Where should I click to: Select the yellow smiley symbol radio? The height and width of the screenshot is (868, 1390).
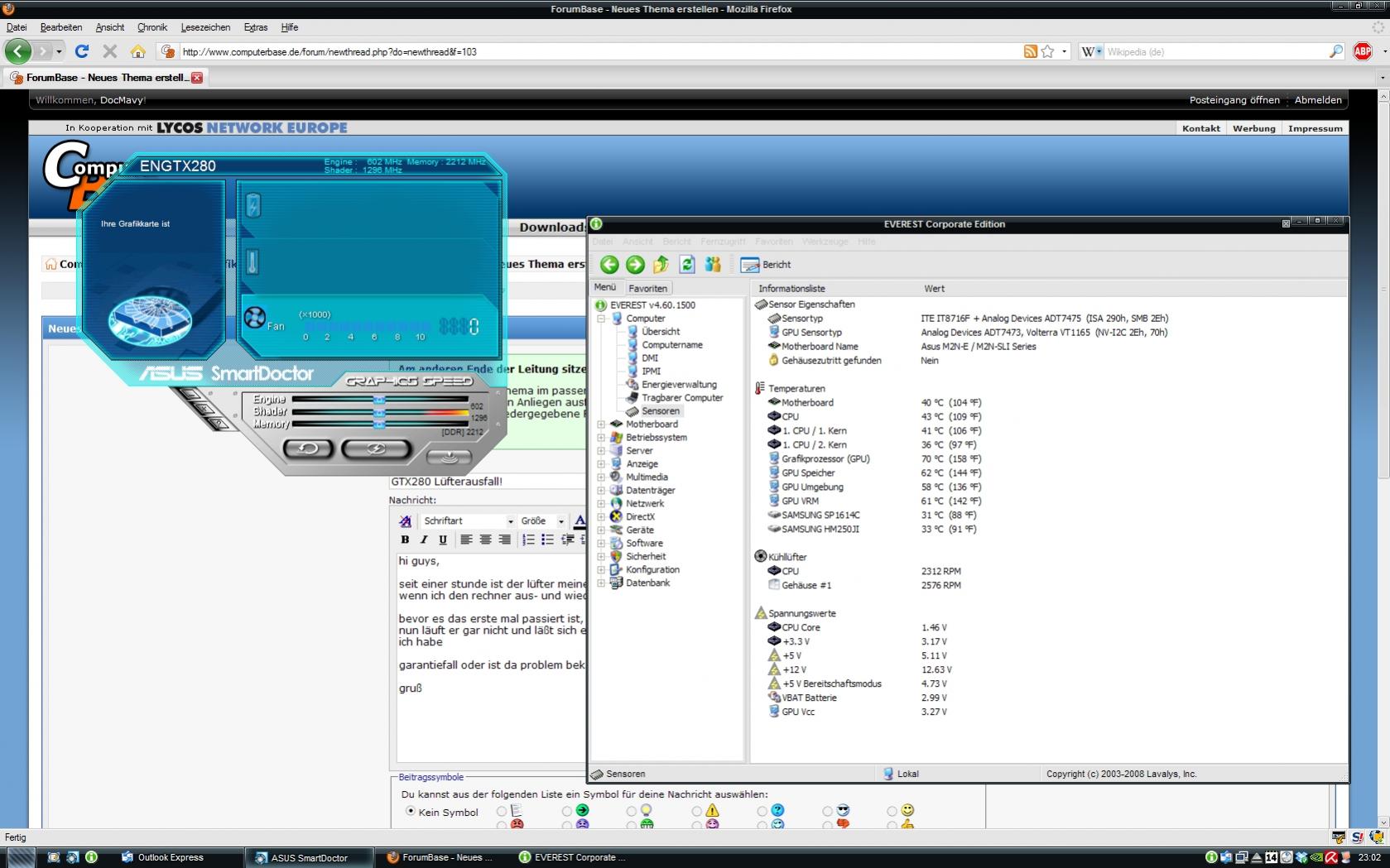pos(892,811)
